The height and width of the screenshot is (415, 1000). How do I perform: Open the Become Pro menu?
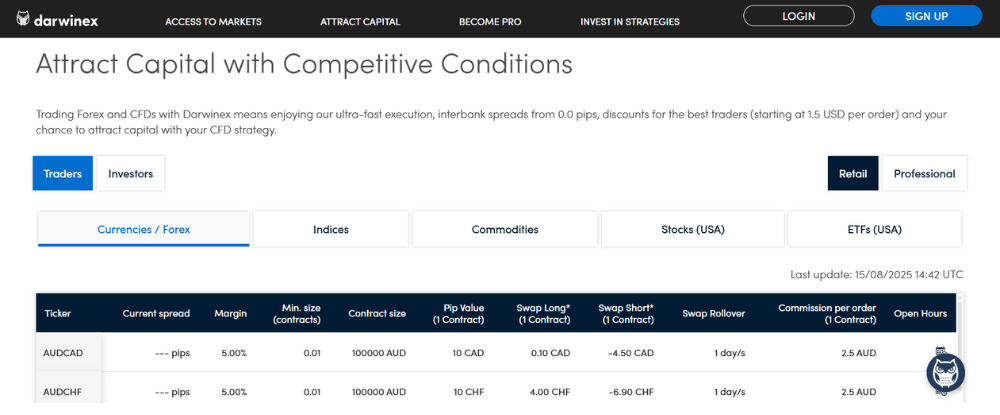492,21
